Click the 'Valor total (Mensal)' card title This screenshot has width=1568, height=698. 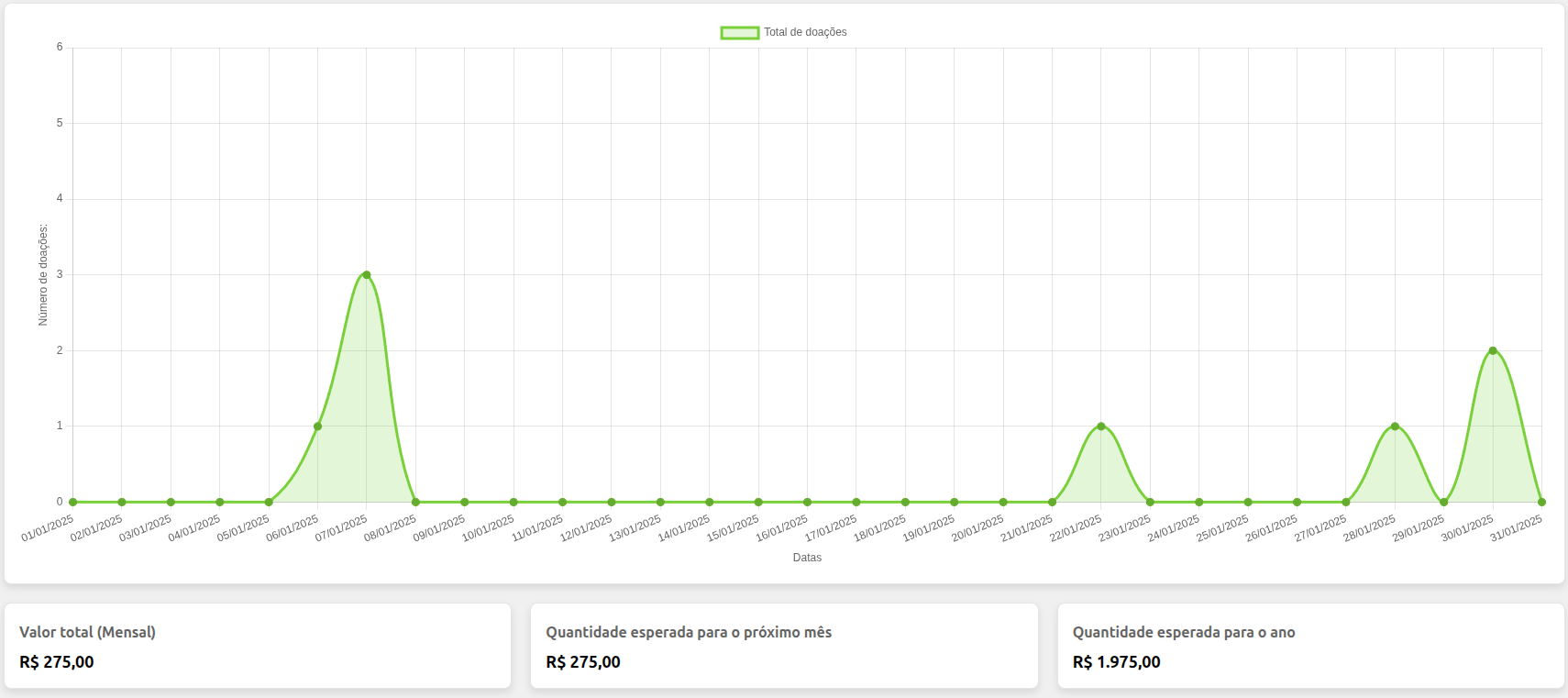tap(87, 632)
